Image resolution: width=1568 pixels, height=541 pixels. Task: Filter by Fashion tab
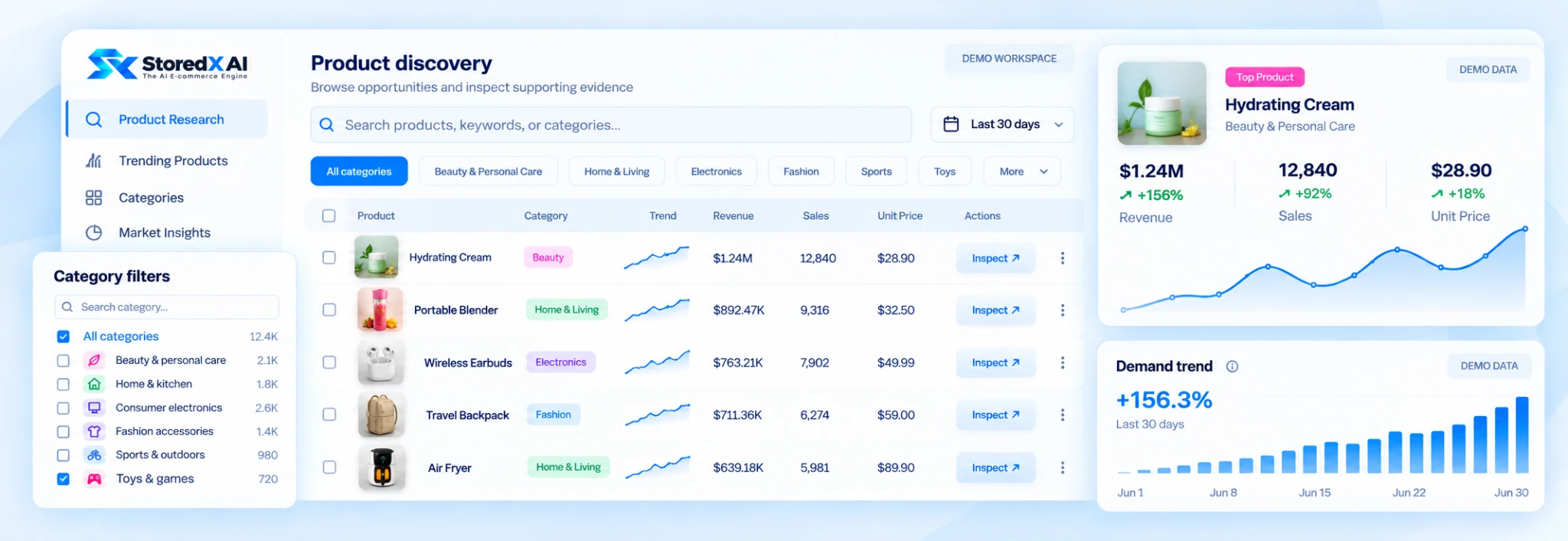pyautogui.click(x=801, y=172)
